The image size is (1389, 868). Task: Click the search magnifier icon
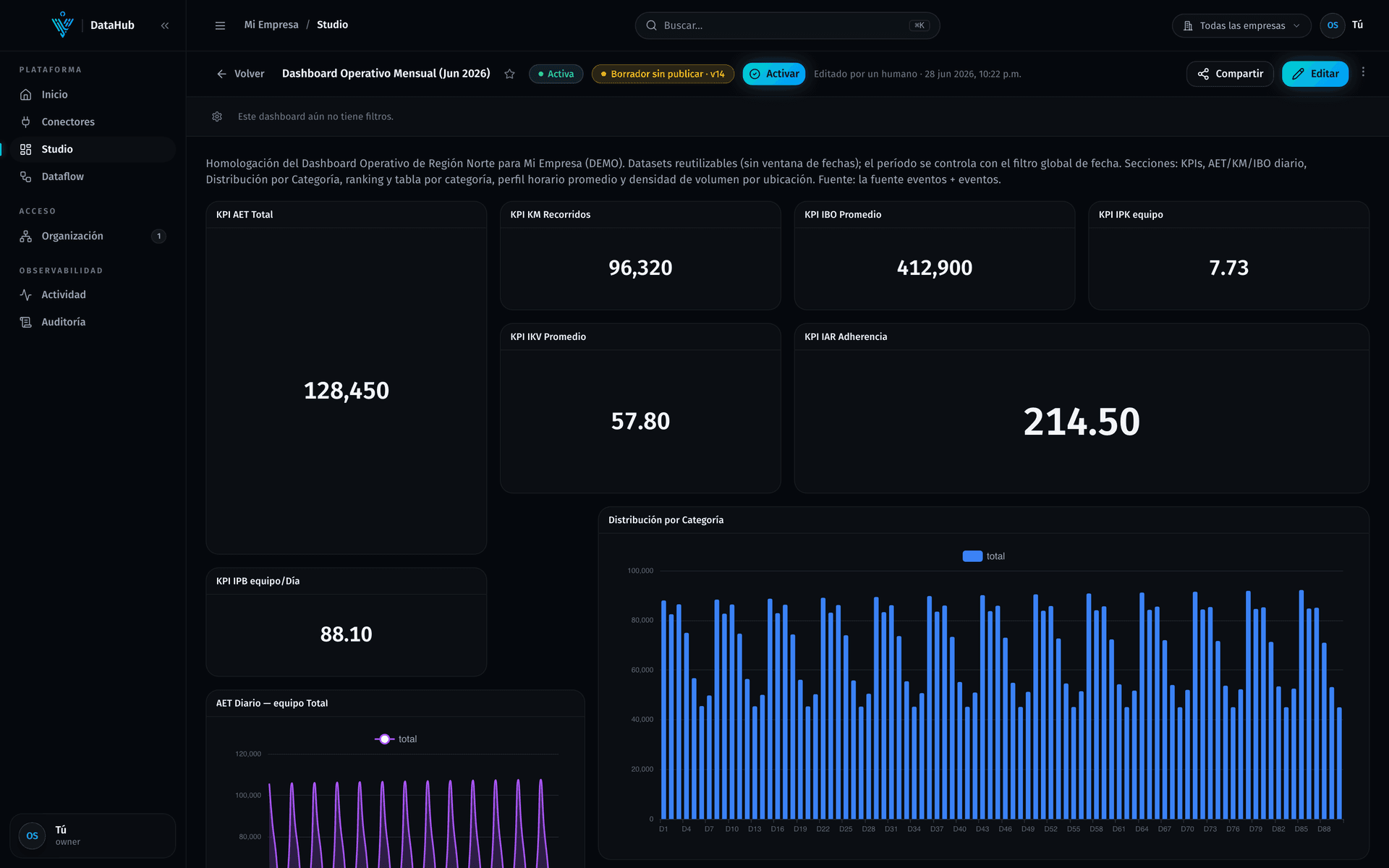(x=651, y=25)
